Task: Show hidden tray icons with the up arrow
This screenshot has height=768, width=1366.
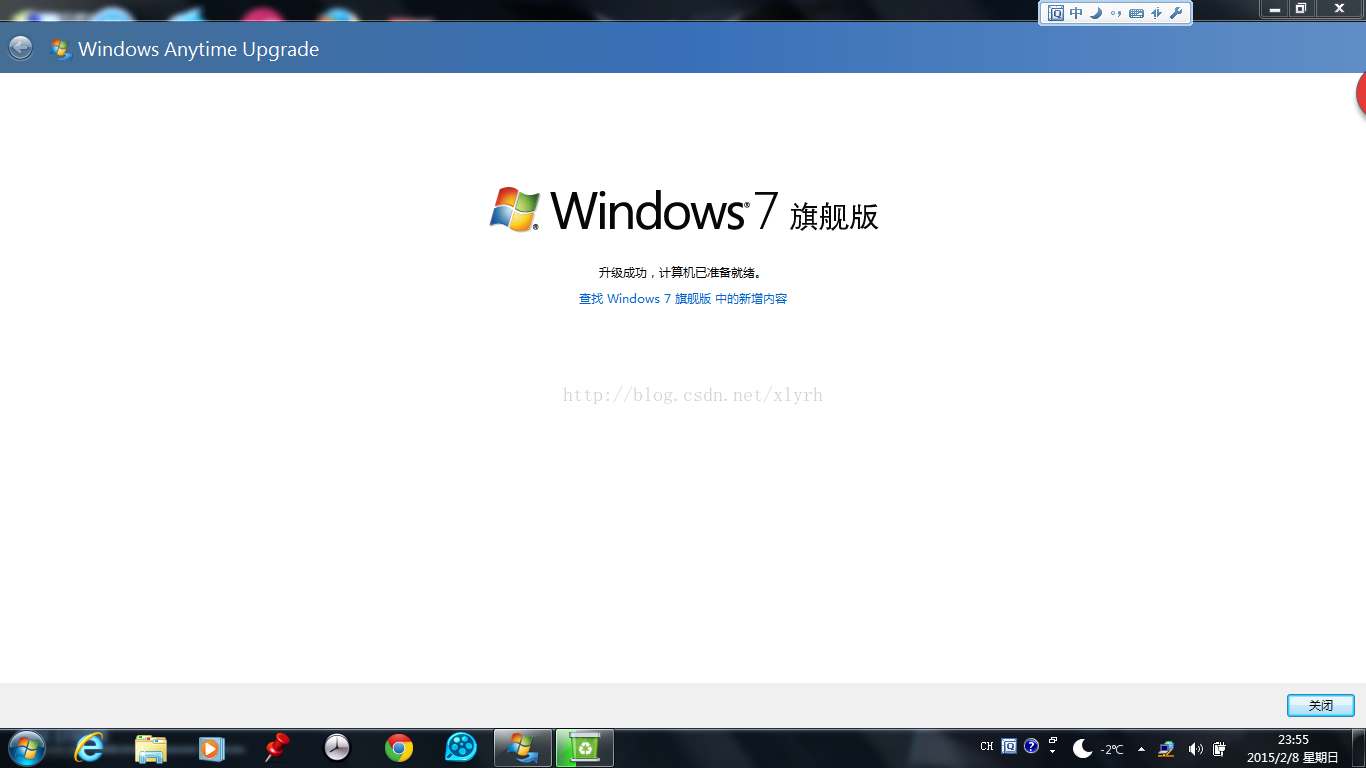Action: pyautogui.click(x=1141, y=748)
